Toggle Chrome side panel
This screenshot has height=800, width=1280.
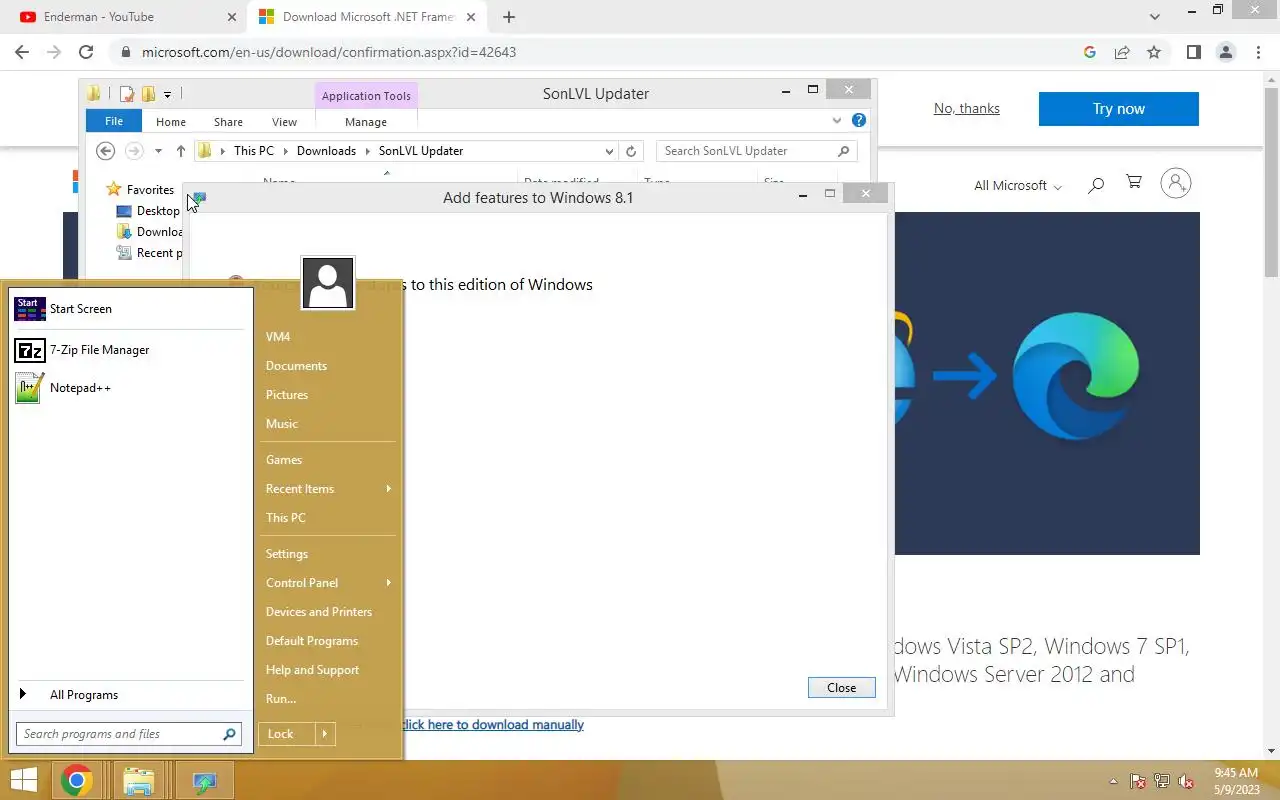[x=1194, y=52]
